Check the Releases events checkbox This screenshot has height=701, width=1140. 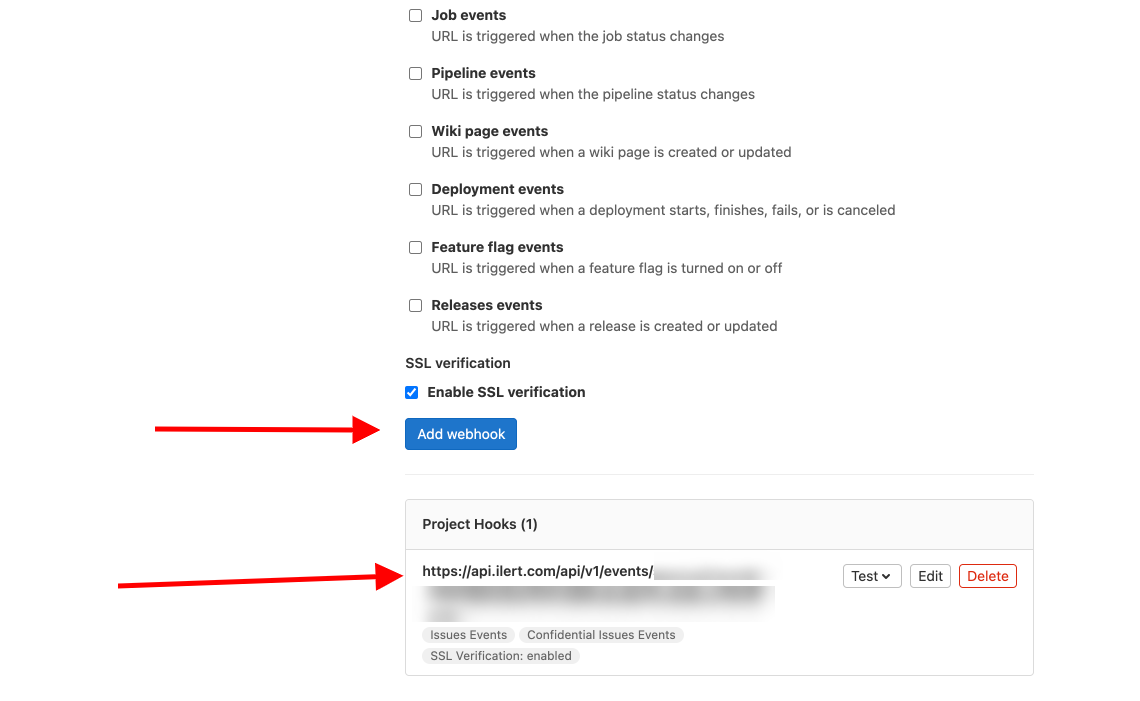[x=415, y=306]
